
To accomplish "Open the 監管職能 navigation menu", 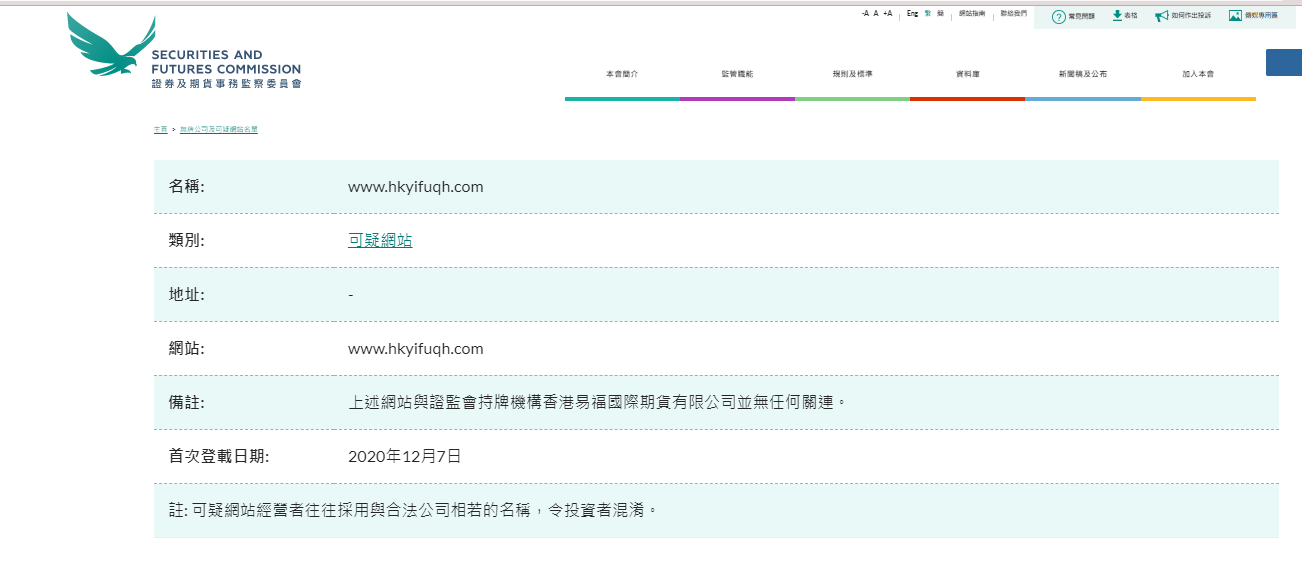I will (737, 75).
